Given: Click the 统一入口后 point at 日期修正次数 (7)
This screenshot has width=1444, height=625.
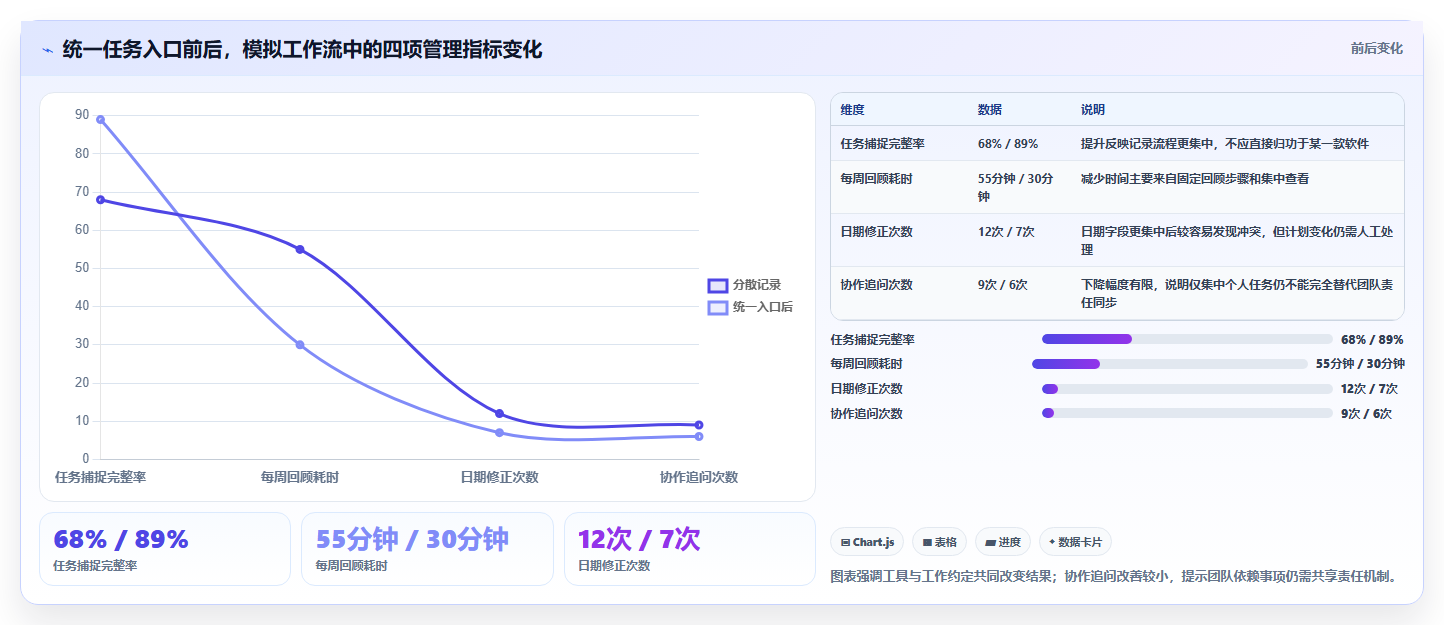Looking at the screenshot, I should click(499, 433).
